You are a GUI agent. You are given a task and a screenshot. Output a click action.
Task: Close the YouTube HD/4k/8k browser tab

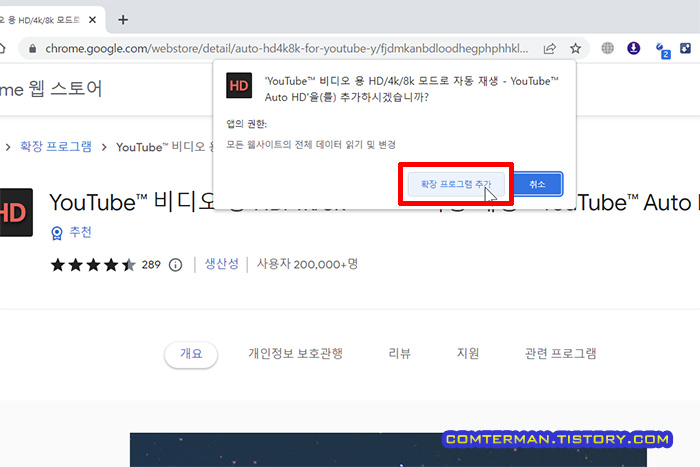click(x=92, y=20)
